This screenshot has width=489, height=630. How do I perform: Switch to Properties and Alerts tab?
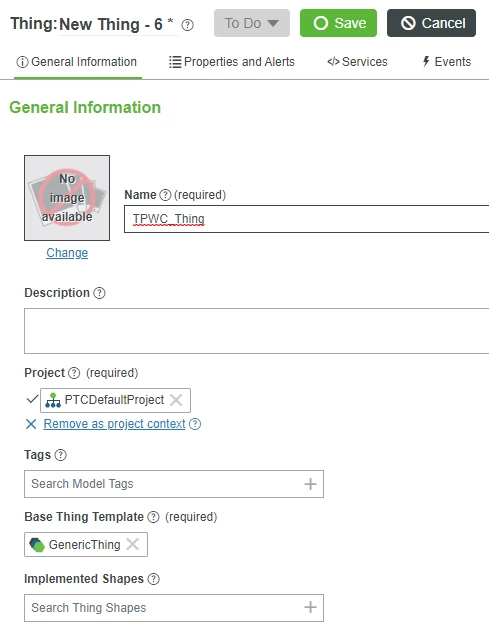click(x=232, y=62)
